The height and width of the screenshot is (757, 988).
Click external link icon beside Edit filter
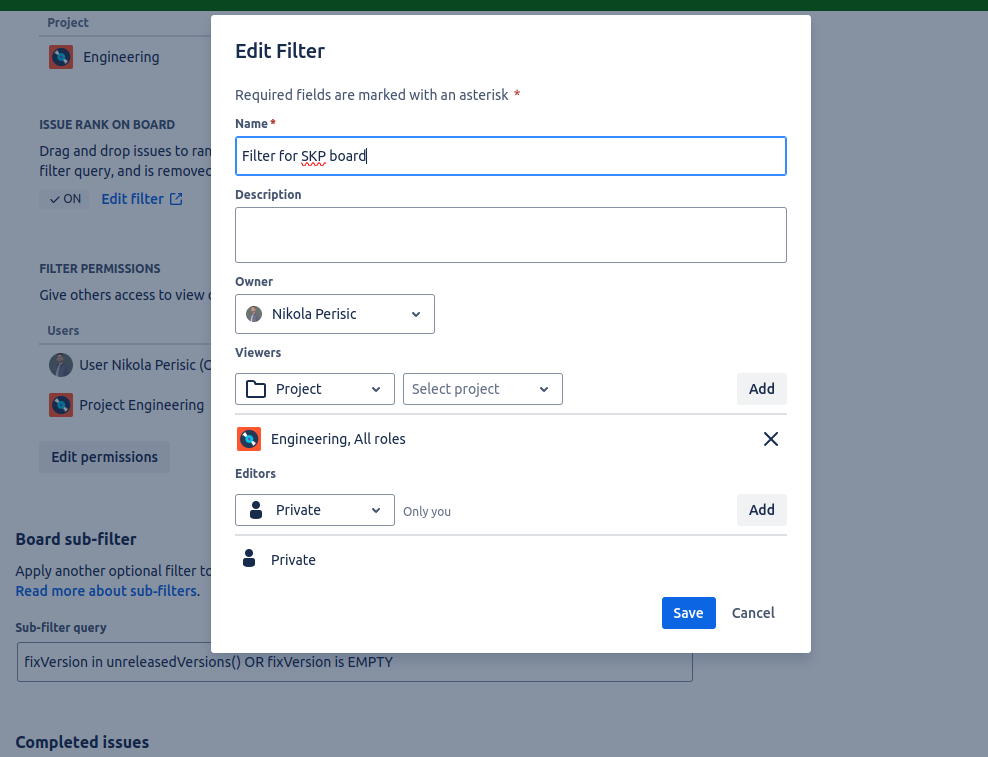pyautogui.click(x=176, y=199)
